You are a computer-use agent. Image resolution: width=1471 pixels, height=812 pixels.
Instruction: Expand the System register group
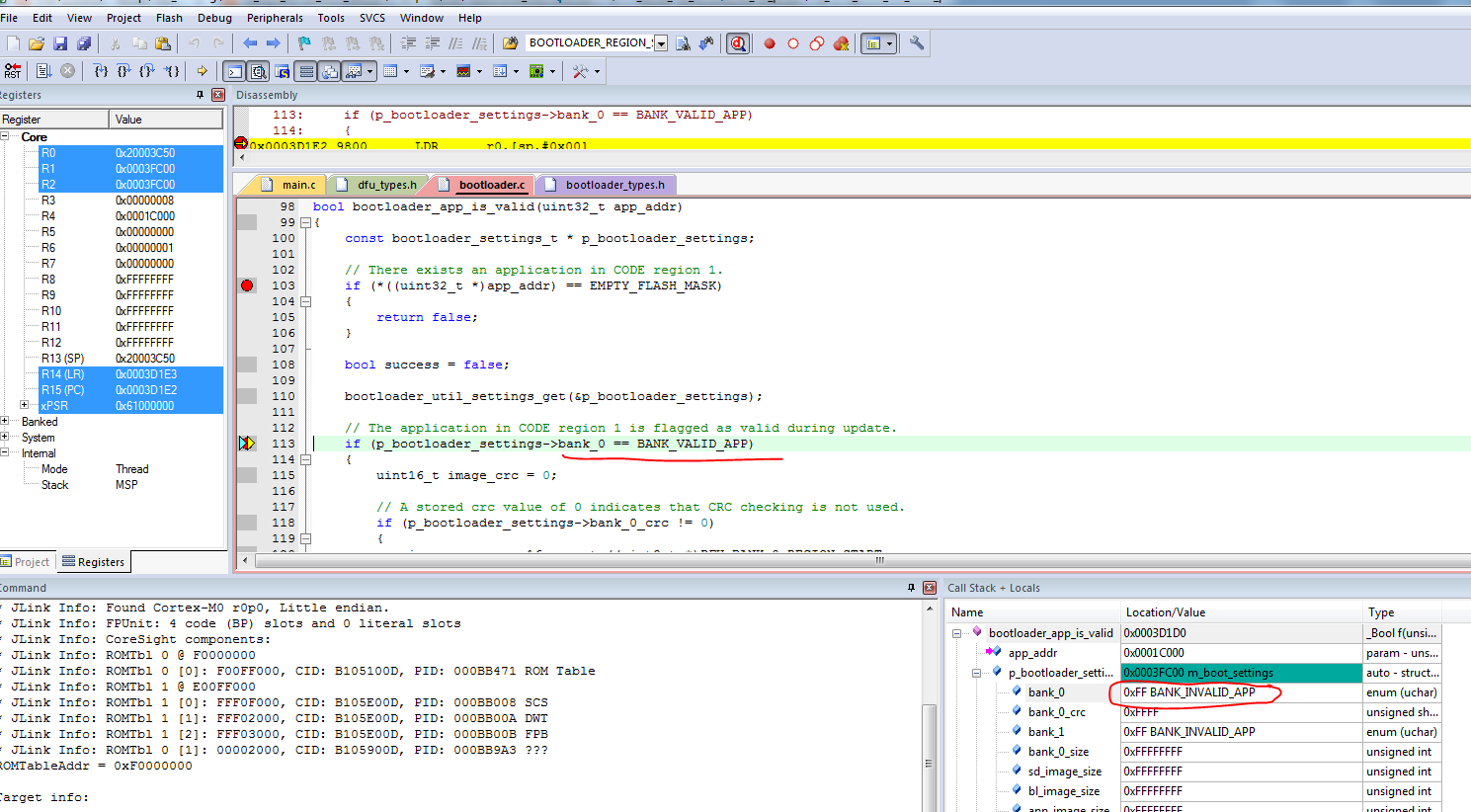pyautogui.click(x=6, y=438)
